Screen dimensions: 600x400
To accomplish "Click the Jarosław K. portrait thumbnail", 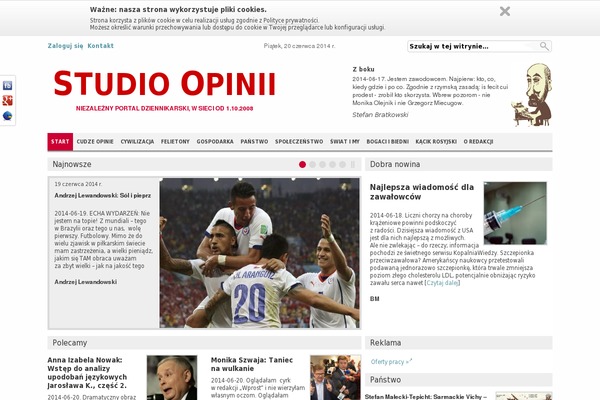I will 172,378.
